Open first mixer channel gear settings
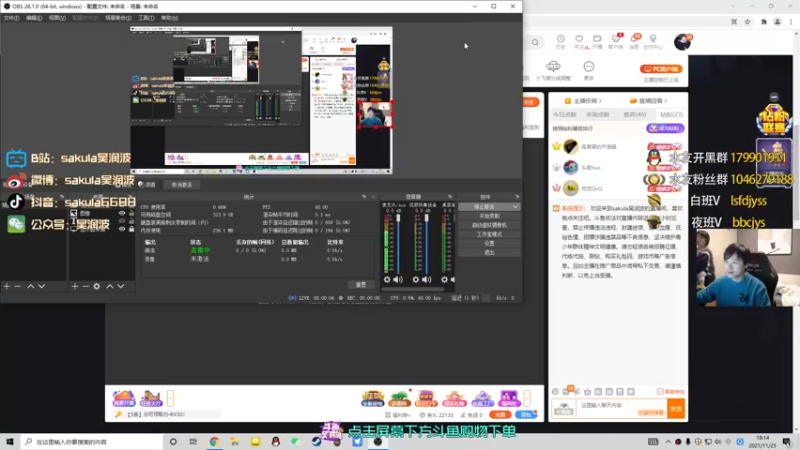Screen dimensions: 800x450 tap(387, 280)
